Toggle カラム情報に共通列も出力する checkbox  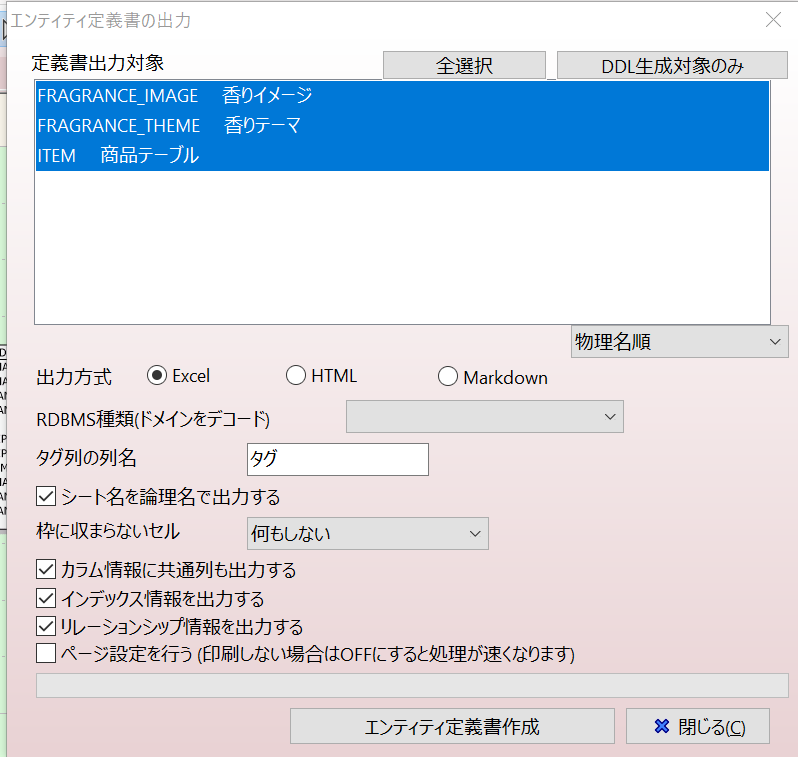click(46, 569)
